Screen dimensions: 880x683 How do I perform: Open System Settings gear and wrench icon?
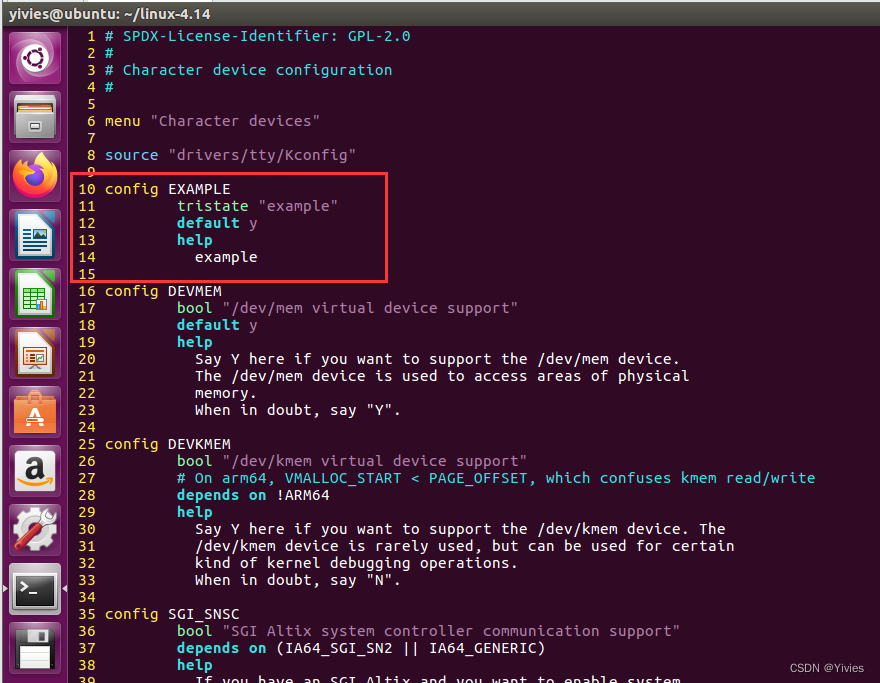pyautogui.click(x=35, y=530)
